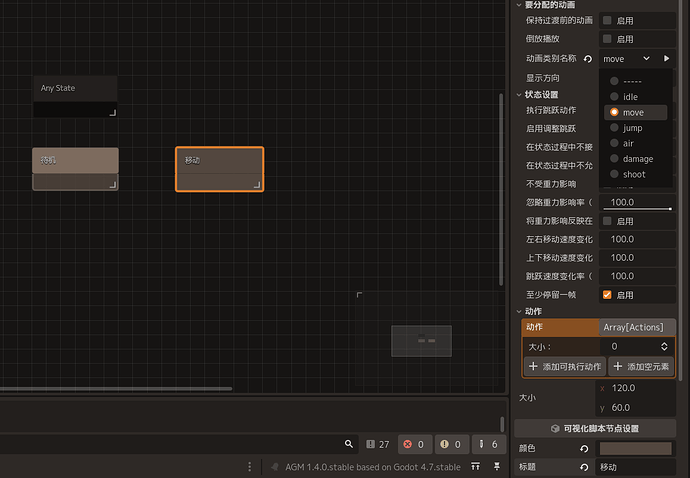Click 添加可执行动作 button
690x478 pixels.
(x=565, y=366)
